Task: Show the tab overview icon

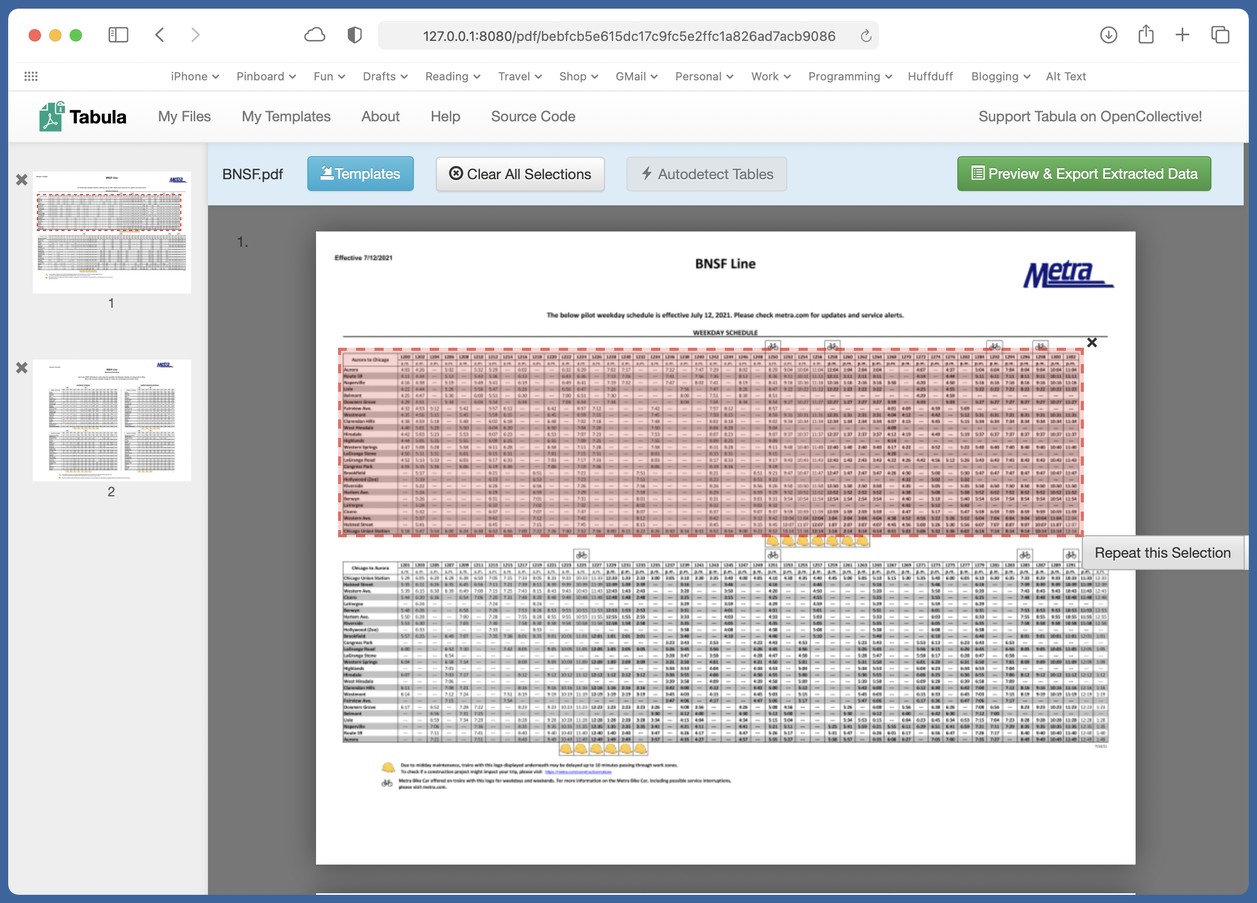Action: [1220, 35]
